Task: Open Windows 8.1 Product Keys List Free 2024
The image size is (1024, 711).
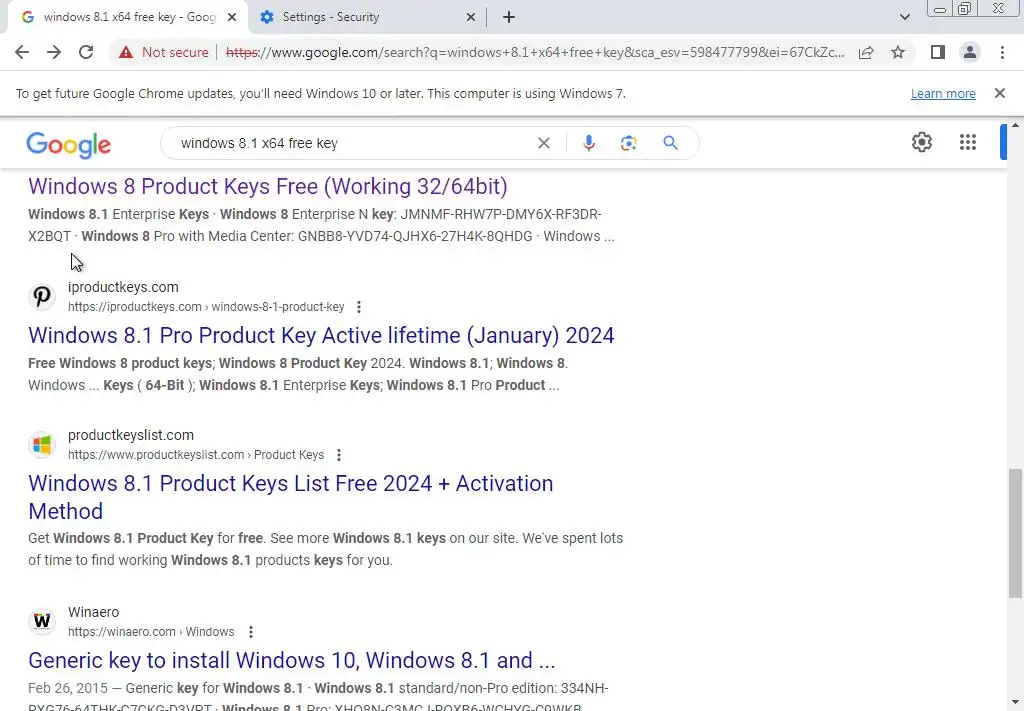Action: point(291,498)
